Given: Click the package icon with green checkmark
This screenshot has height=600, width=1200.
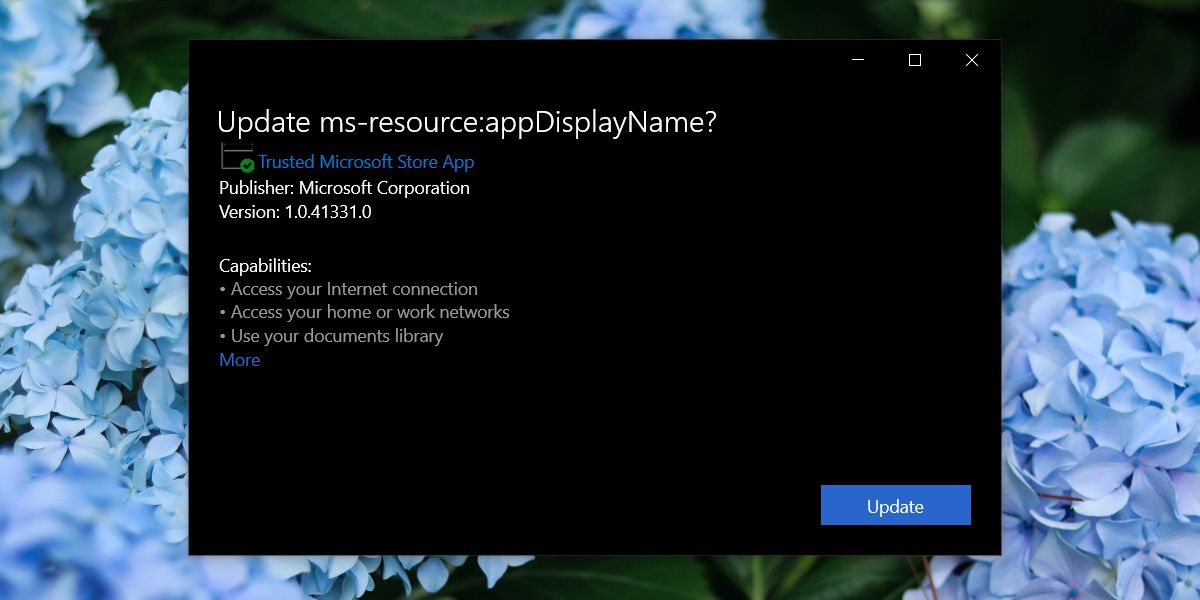Looking at the screenshot, I should tap(237, 157).
